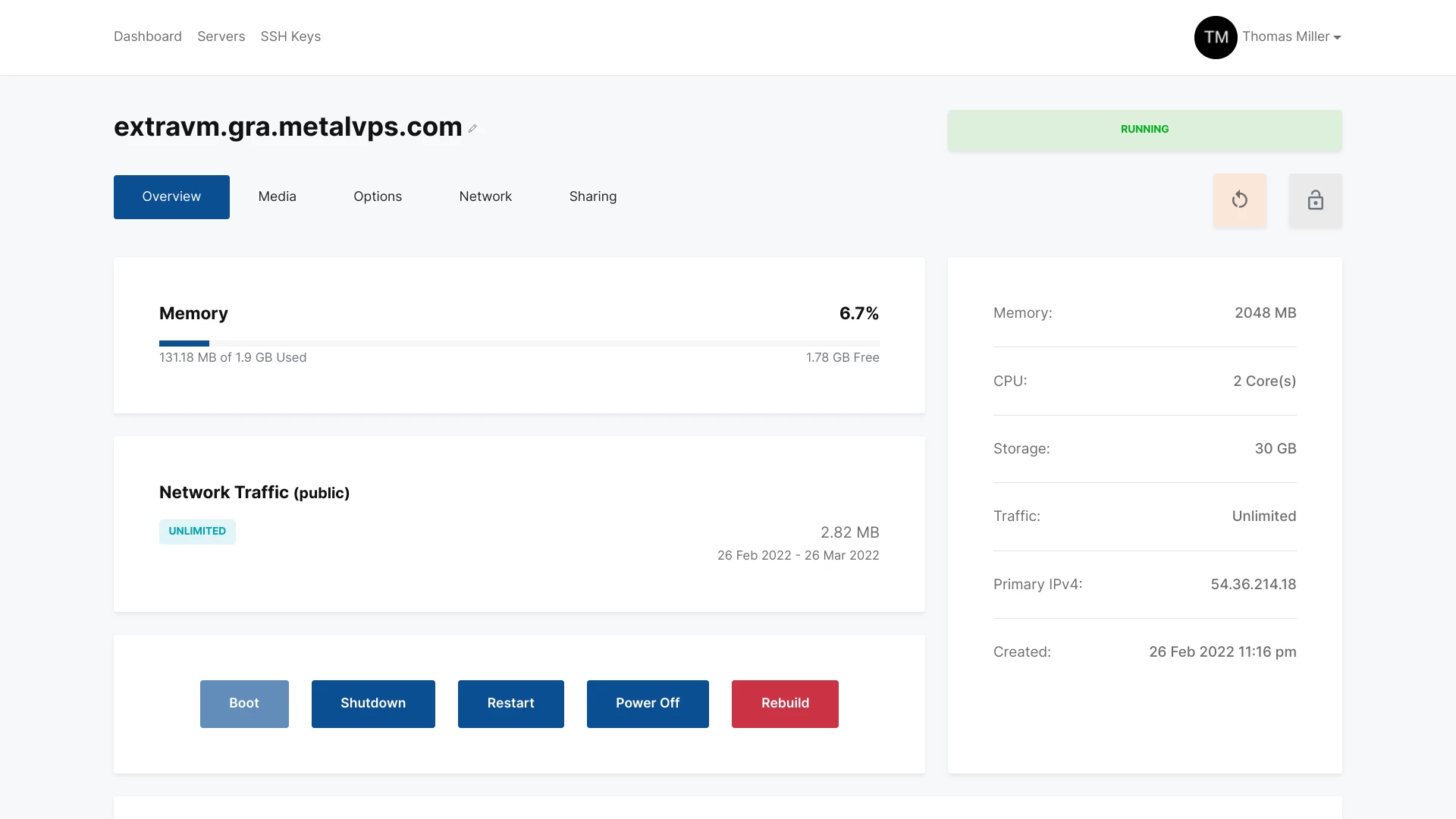Navigate to Dashboard in top menu
Viewport: 1456px width, 819px height.
point(148,37)
